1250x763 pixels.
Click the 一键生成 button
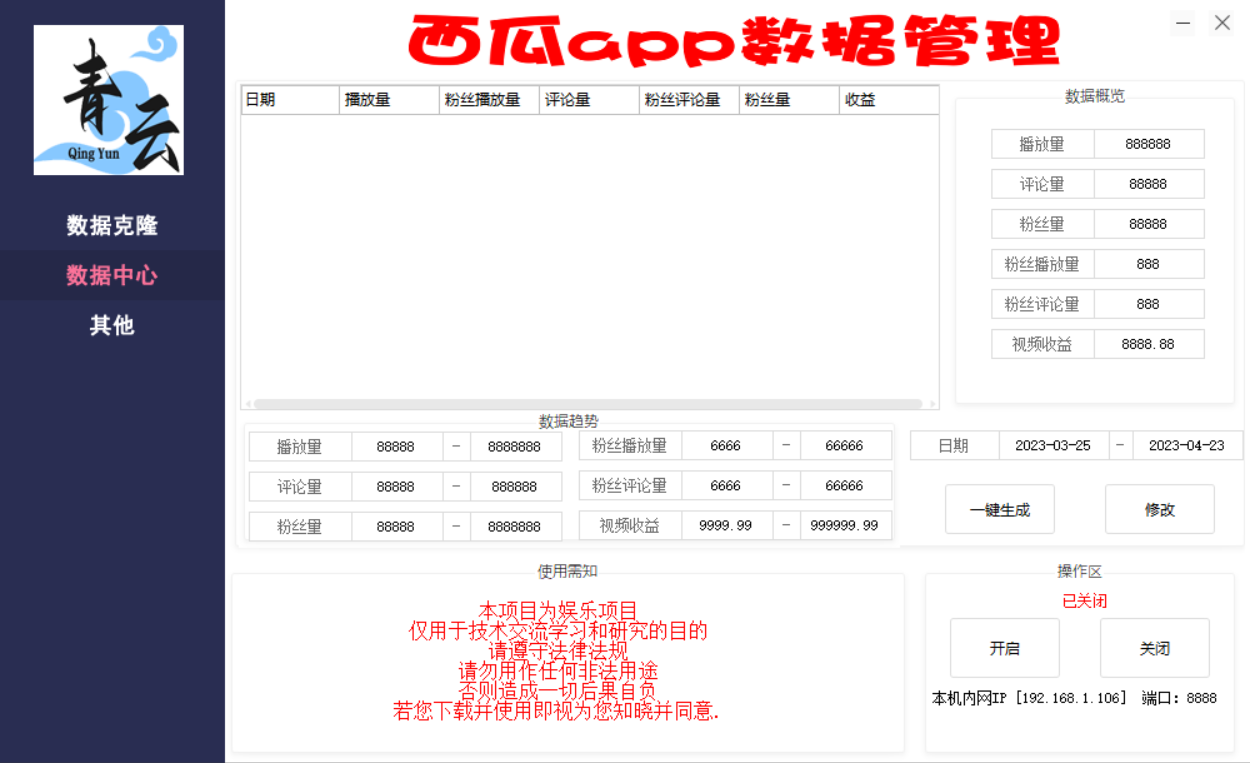1000,510
